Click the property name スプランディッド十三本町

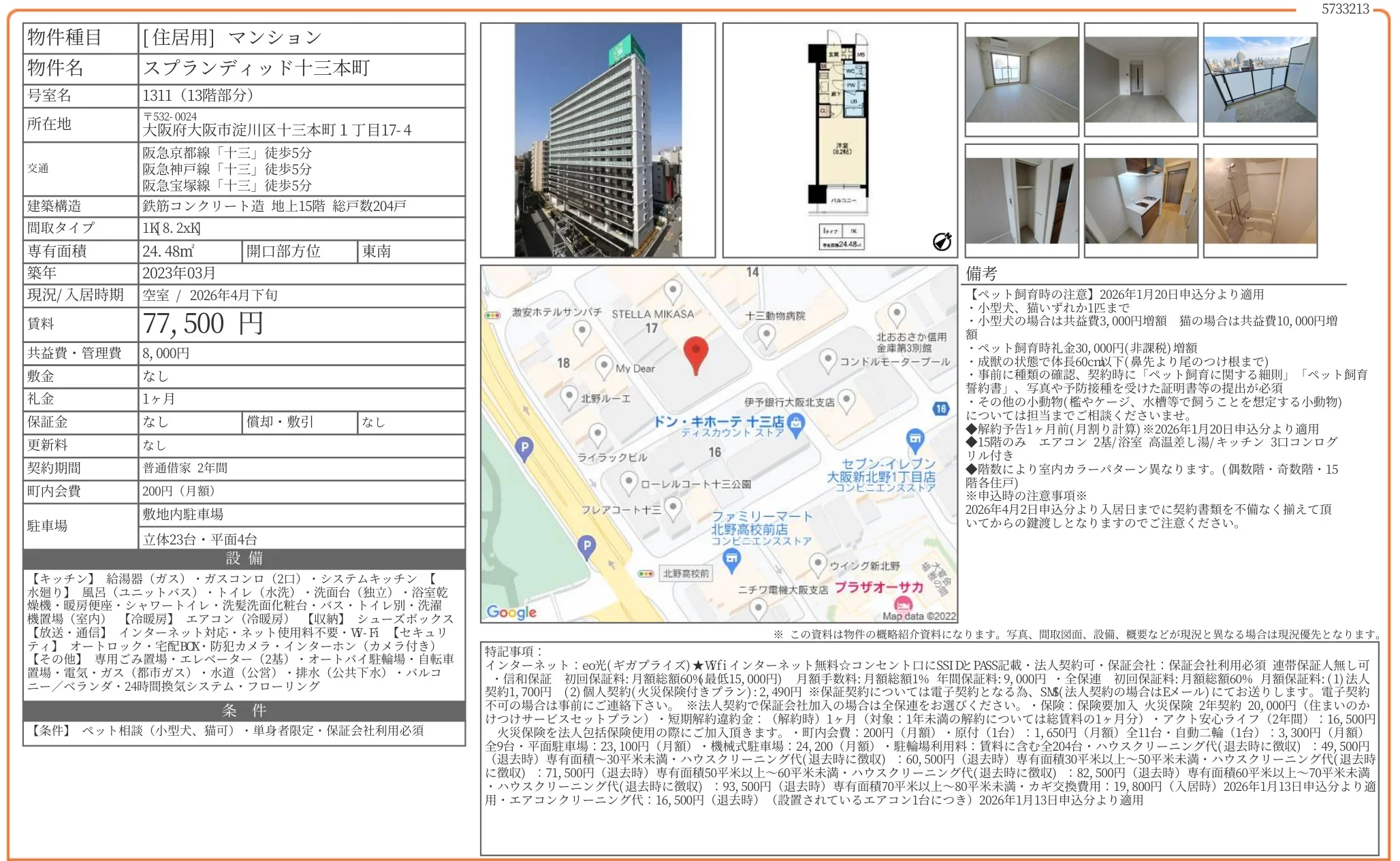click(x=256, y=68)
